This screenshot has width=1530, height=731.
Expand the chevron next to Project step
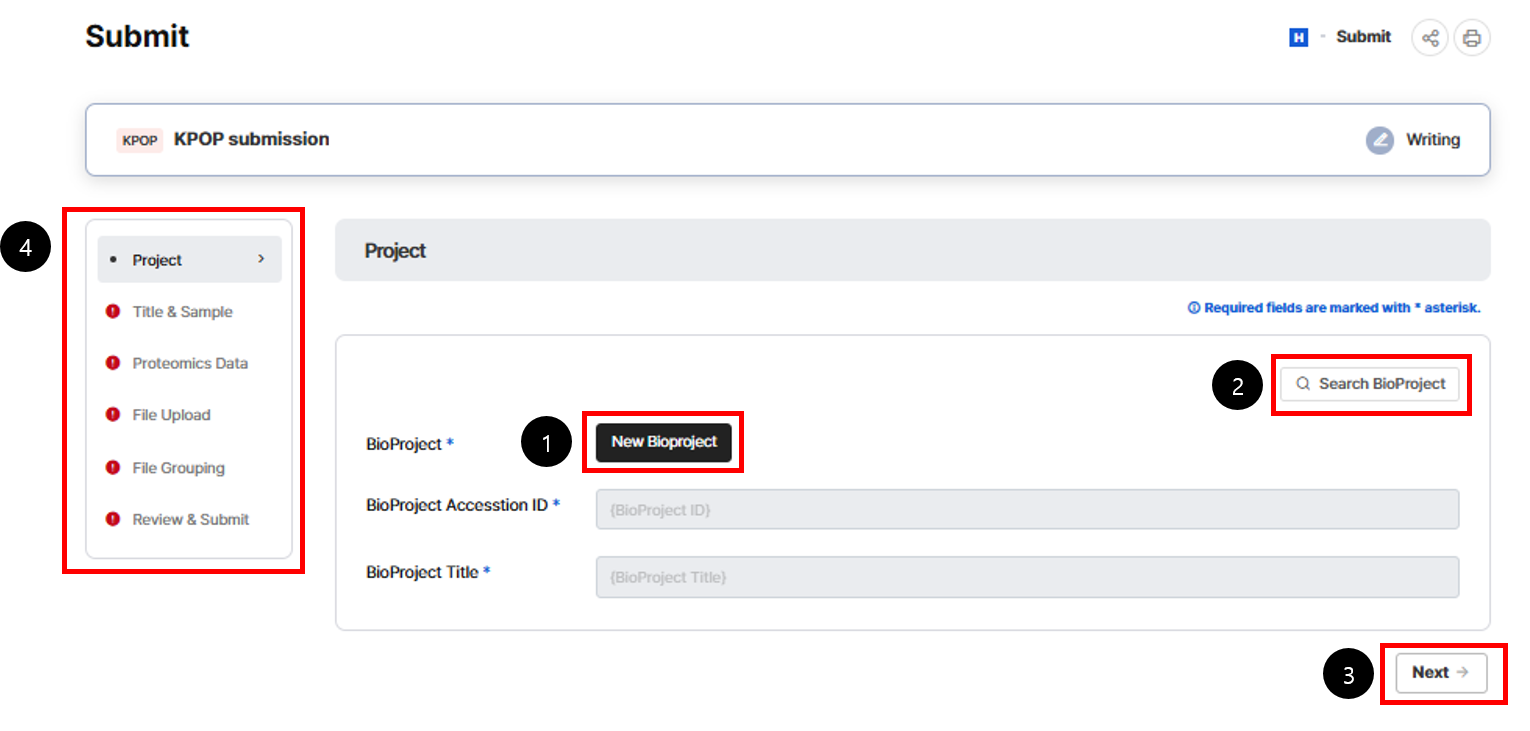[261, 259]
